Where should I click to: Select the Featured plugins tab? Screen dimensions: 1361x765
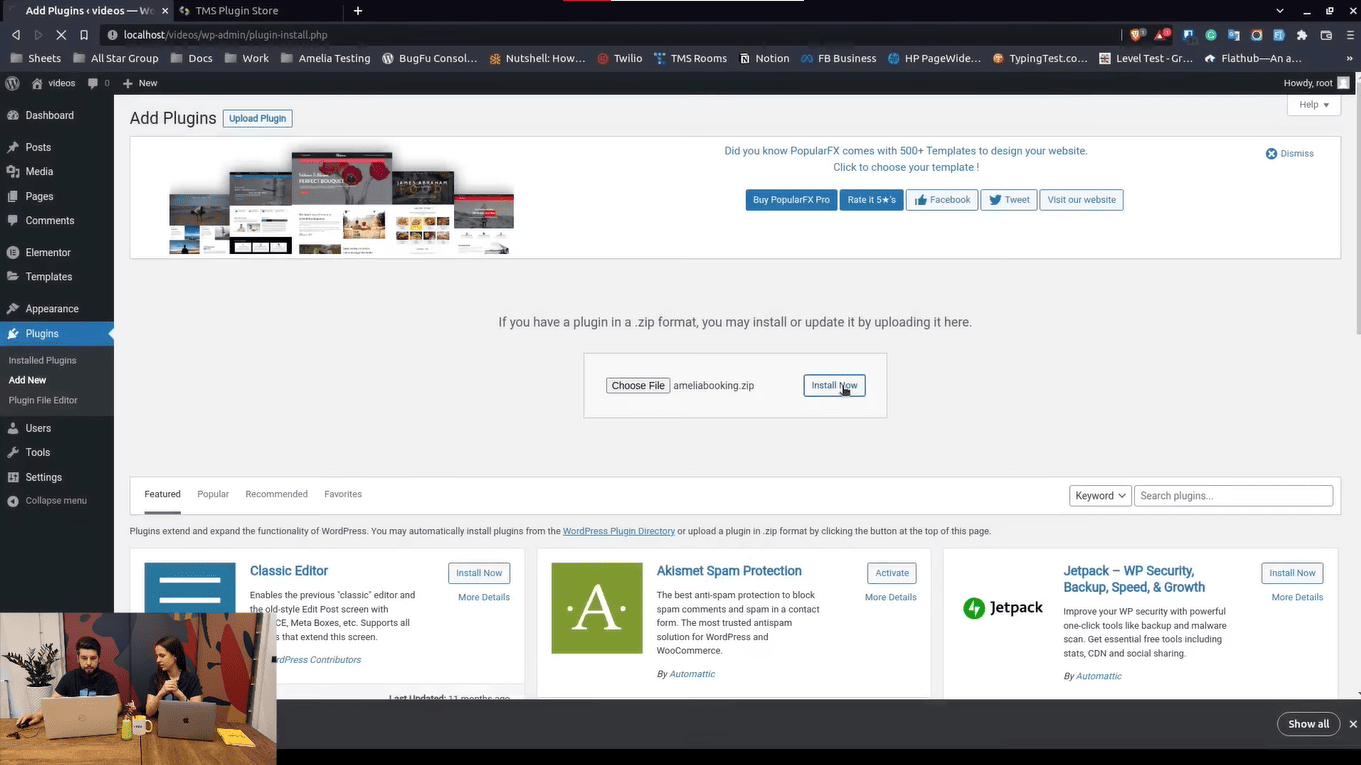pyautogui.click(x=162, y=494)
